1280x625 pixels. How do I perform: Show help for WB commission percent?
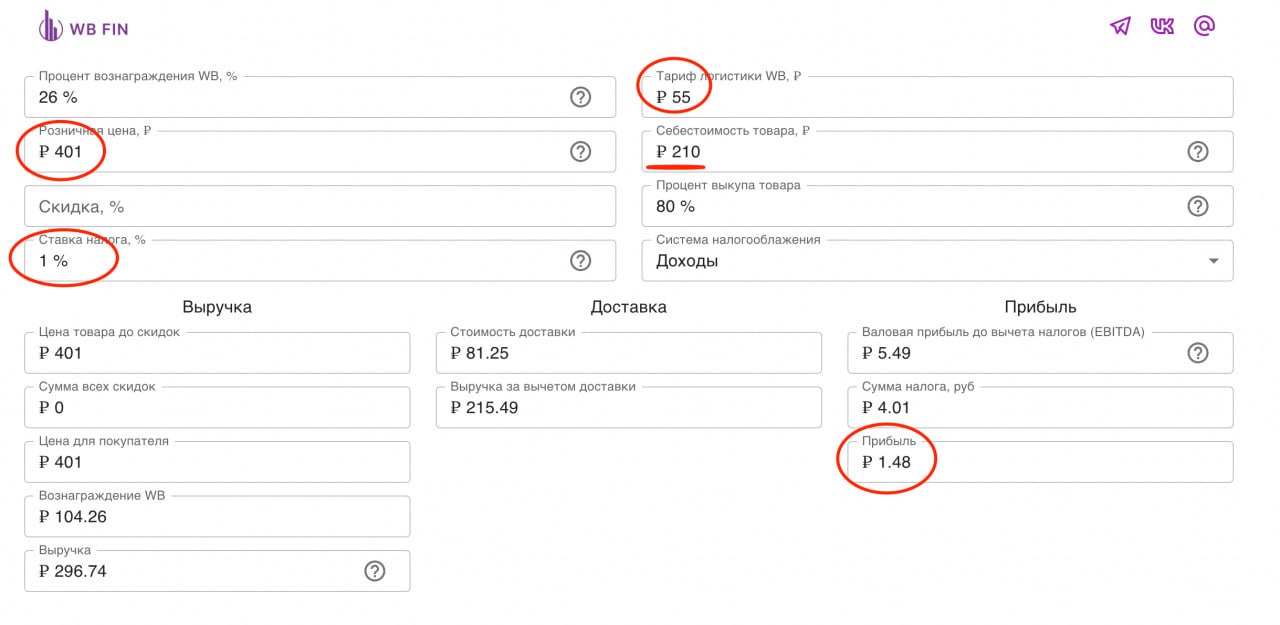pos(580,97)
